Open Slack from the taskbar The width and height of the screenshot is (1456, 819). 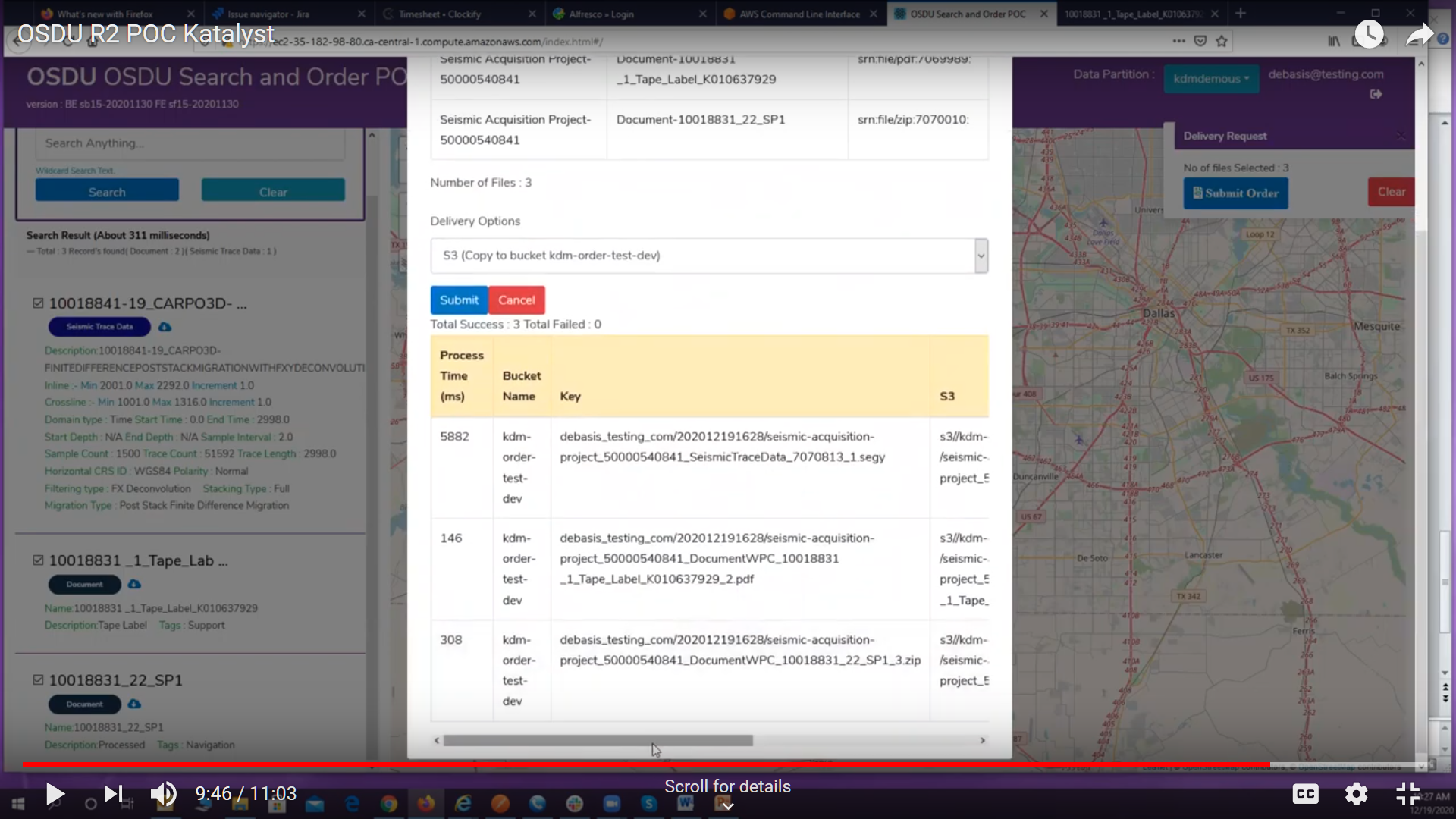click(x=575, y=804)
